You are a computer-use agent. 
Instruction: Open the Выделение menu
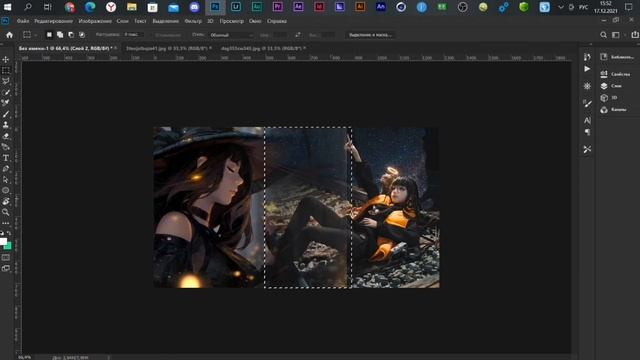(165, 21)
